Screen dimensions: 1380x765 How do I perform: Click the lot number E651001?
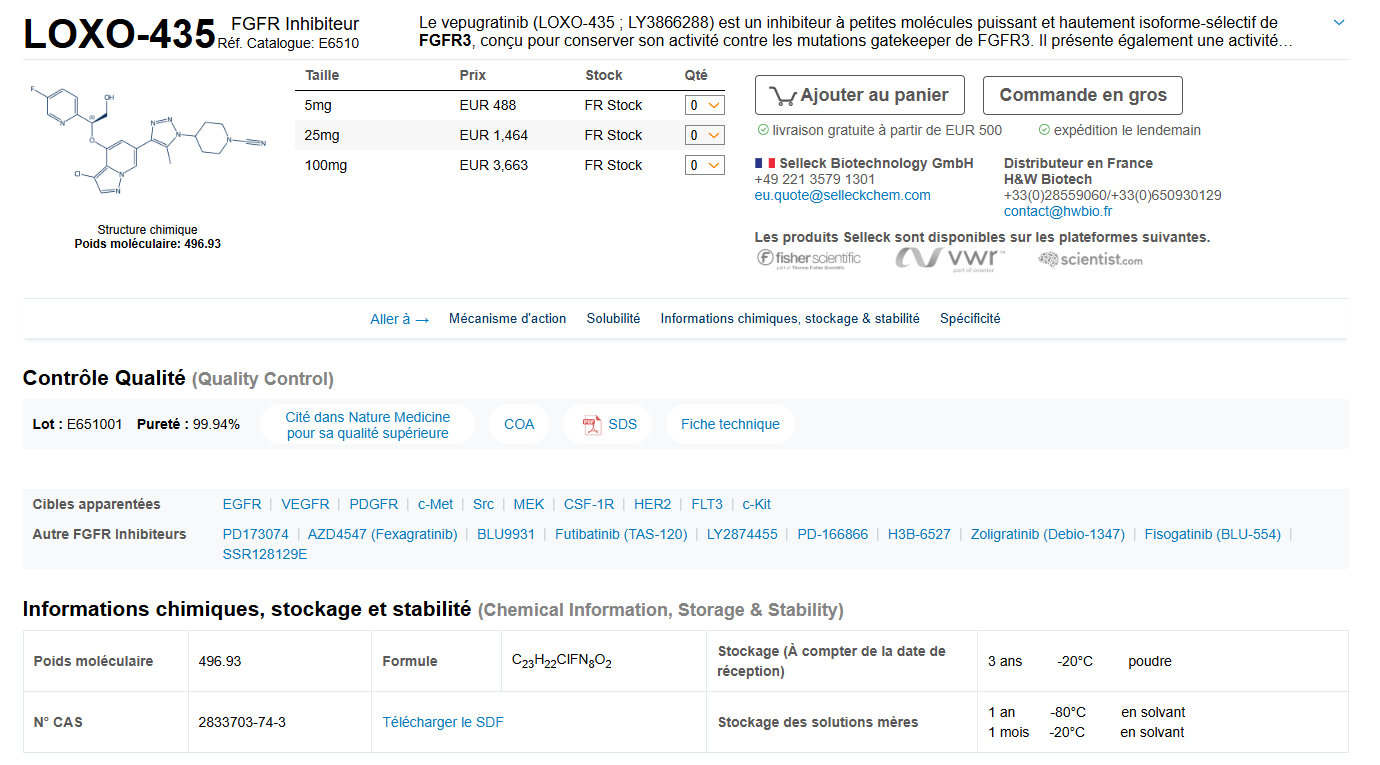coord(95,425)
